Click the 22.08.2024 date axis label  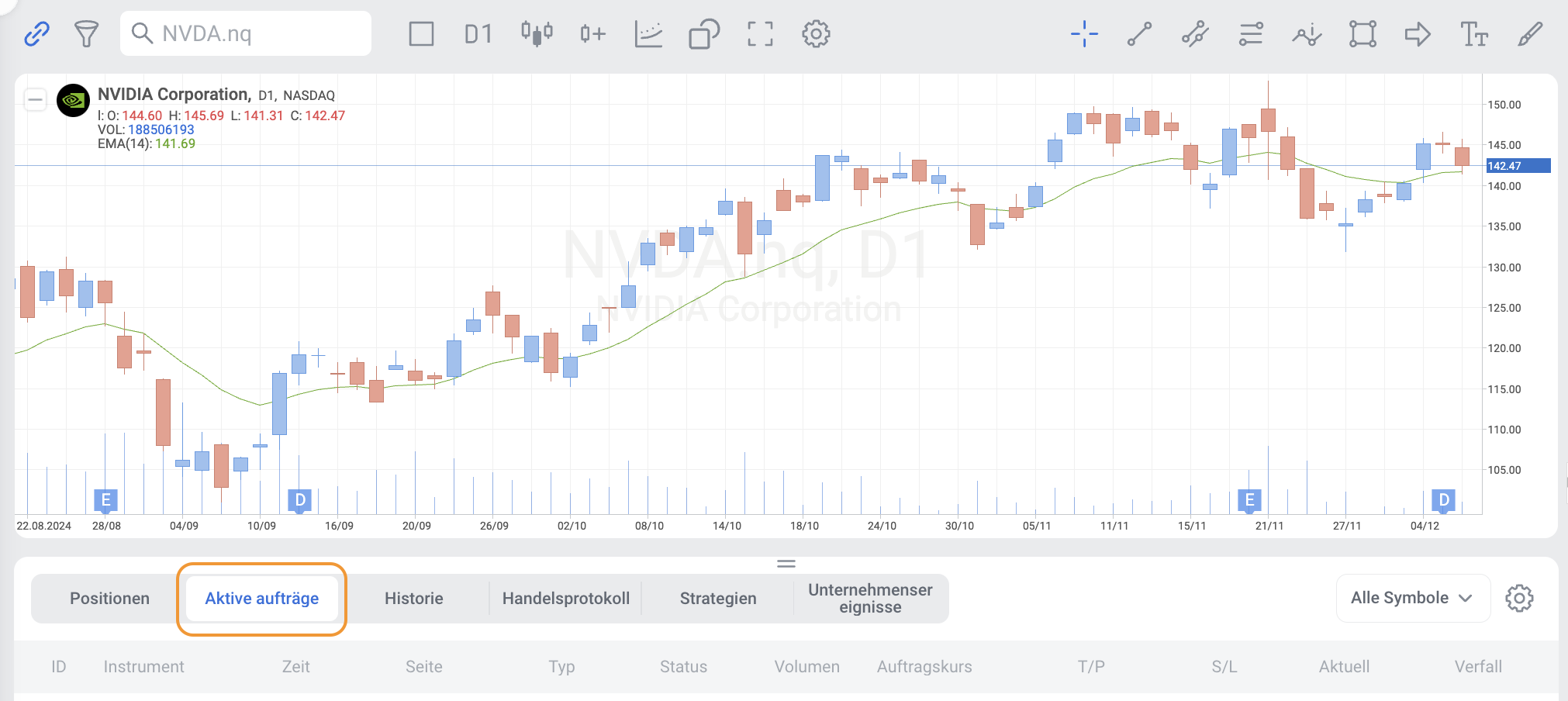coord(44,526)
